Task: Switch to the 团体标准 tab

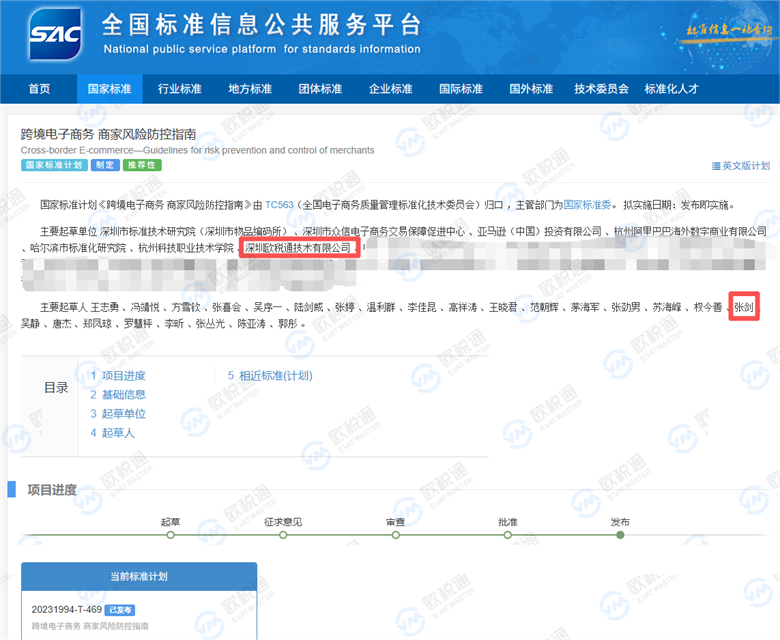Action: (320, 89)
